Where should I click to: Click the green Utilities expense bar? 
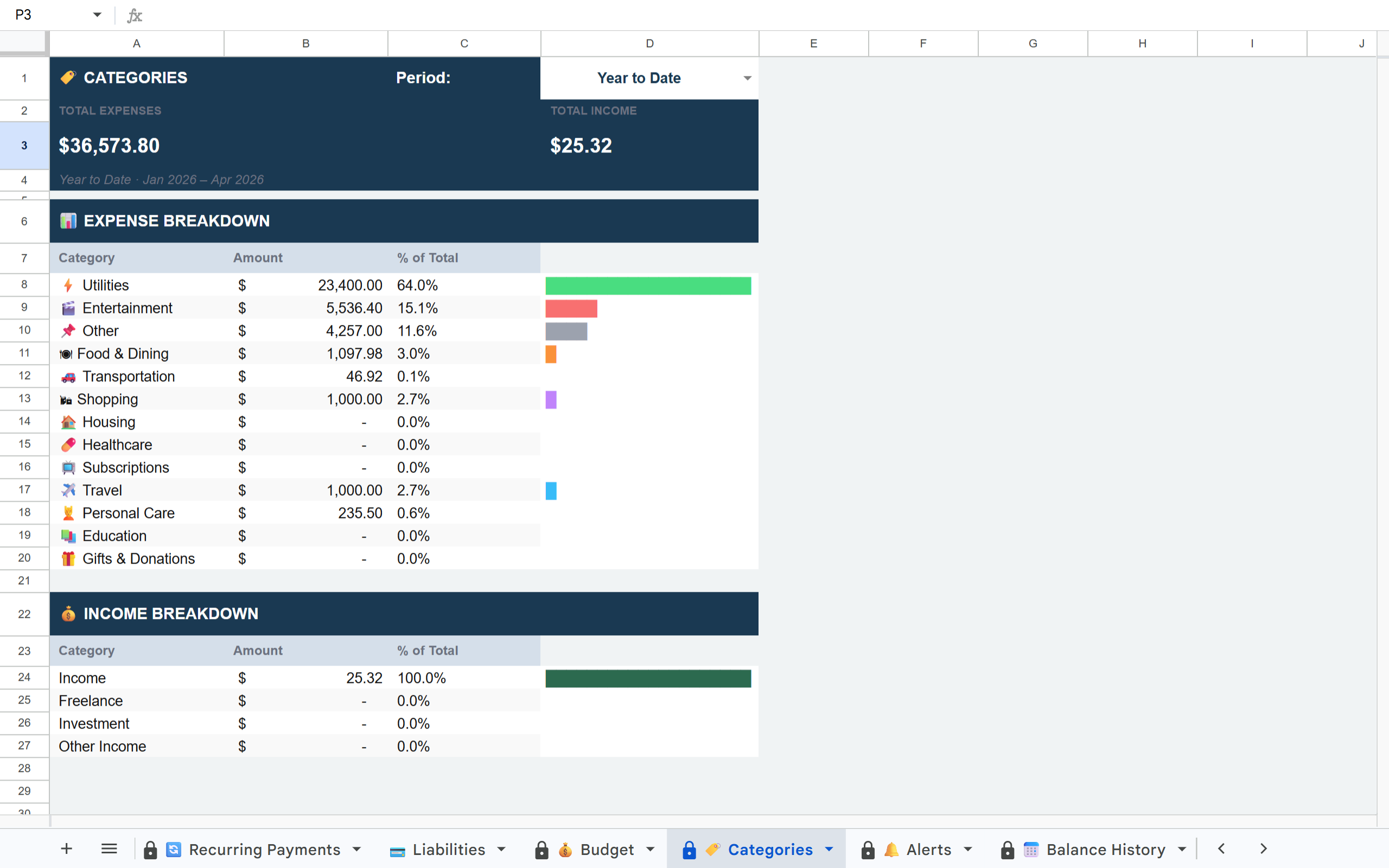pyautogui.click(x=647, y=285)
